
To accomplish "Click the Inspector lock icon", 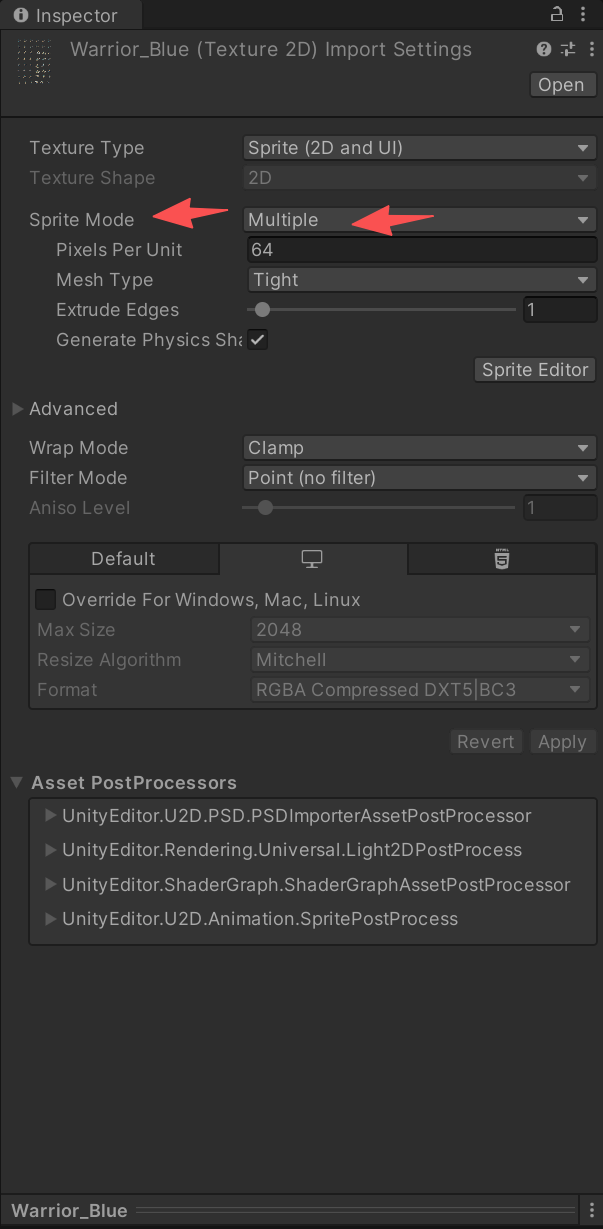I will pos(558,14).
